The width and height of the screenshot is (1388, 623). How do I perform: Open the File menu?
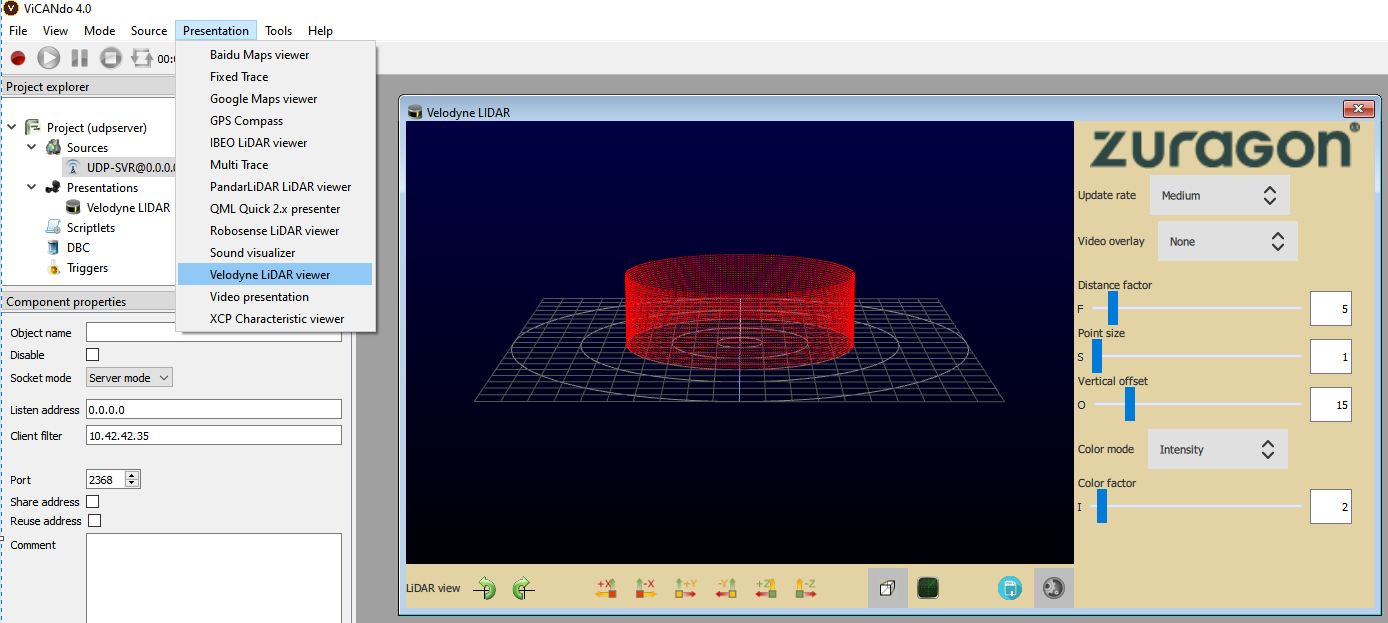point(18,31)
